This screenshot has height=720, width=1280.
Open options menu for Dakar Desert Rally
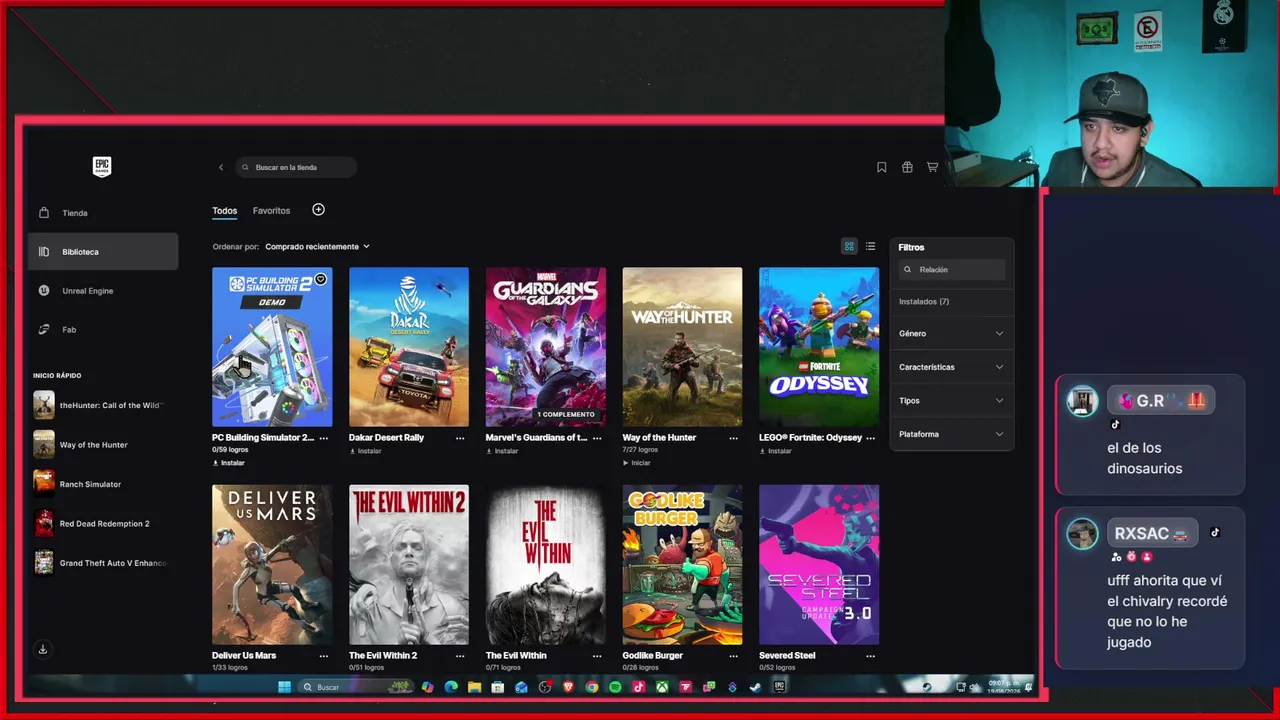[460, 438]
